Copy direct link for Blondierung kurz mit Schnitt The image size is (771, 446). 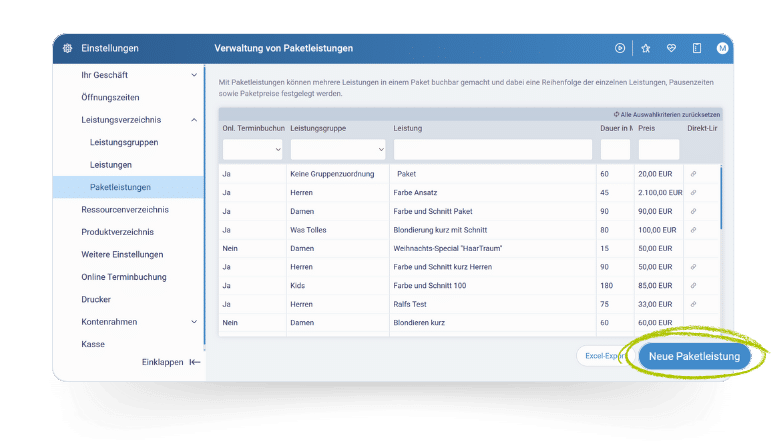click(x=693, y=230)
